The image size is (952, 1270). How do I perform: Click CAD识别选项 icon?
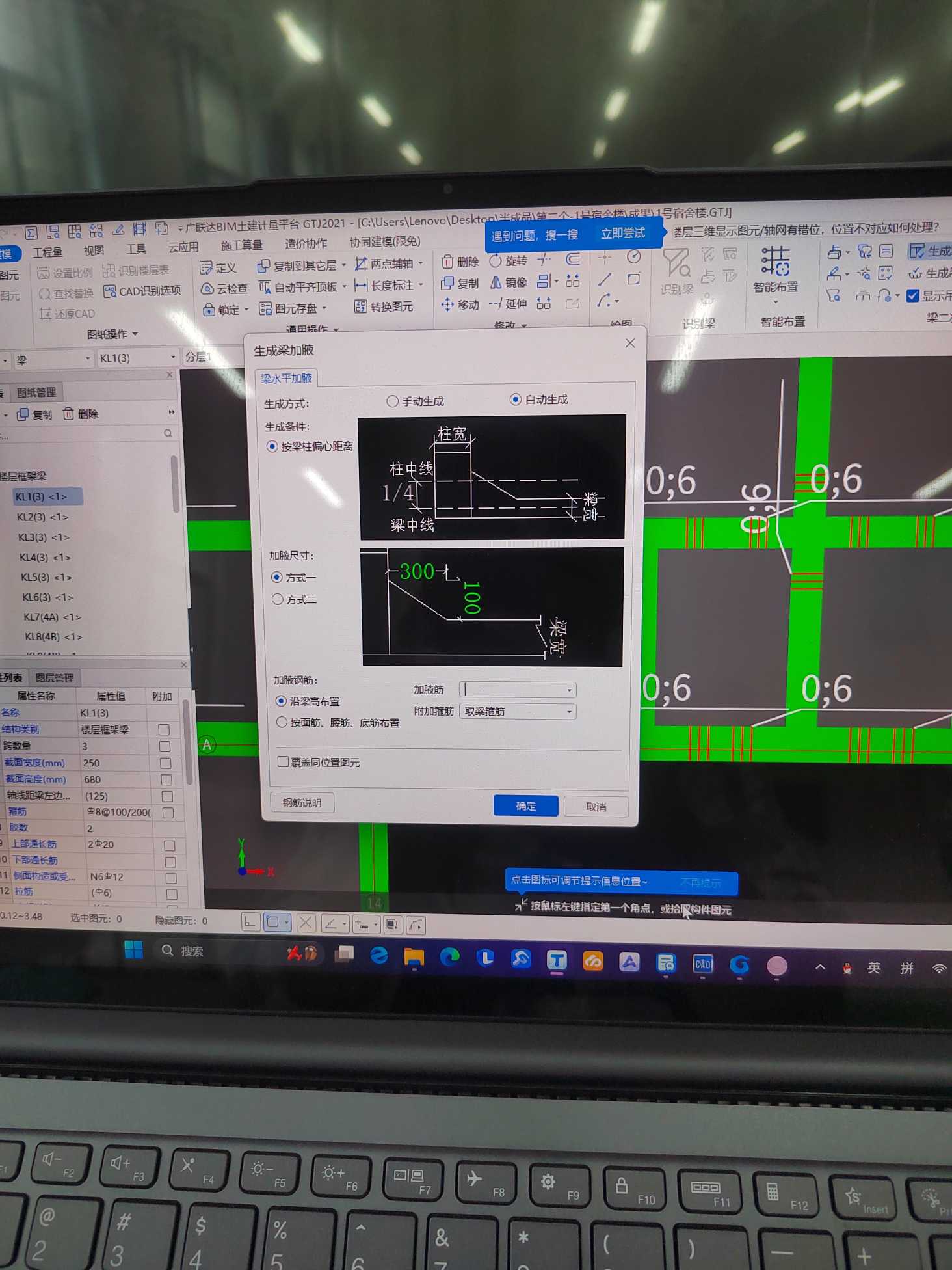[x=142, y=291]
